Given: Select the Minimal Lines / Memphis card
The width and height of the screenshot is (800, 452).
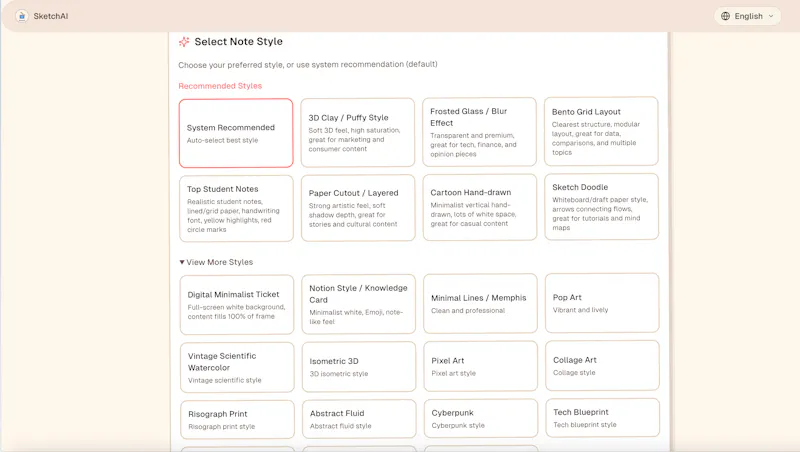Looking at the screenshot, I should 480,304.
